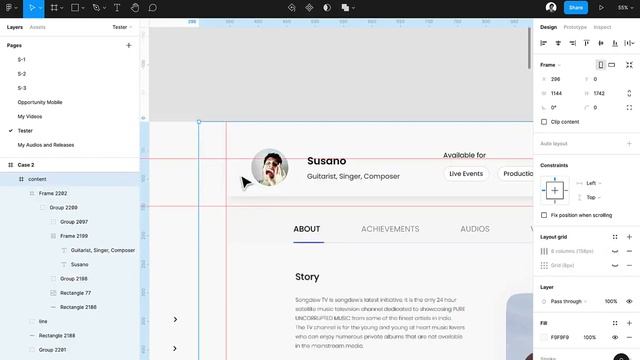
Task: Click independent corners icon
Action: pos(629,108)
